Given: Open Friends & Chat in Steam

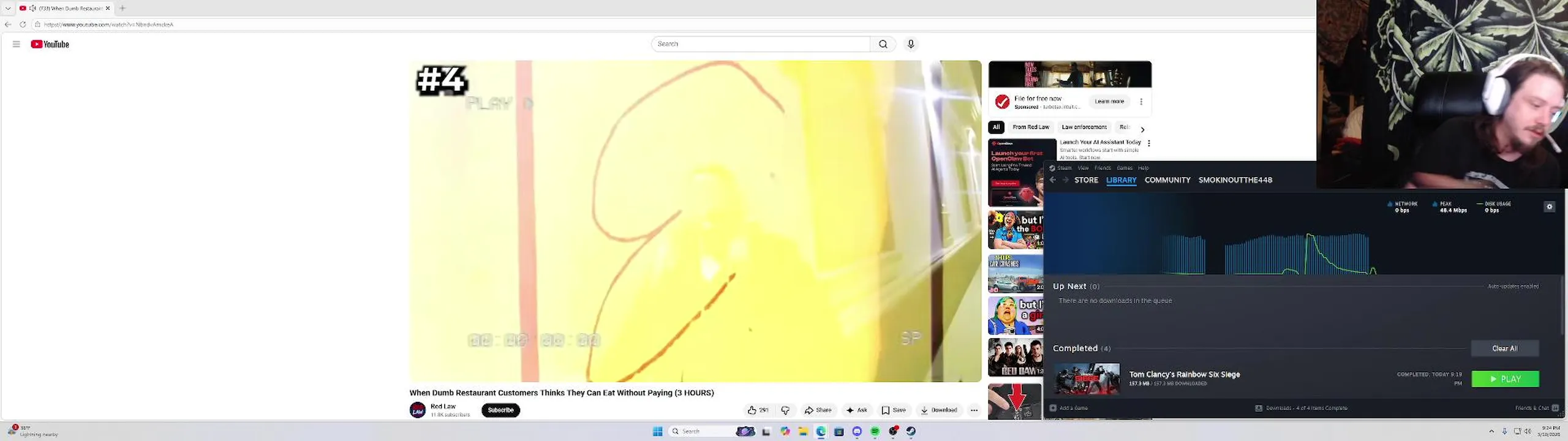Looking at the screenshot, I should coord(1537,408).
